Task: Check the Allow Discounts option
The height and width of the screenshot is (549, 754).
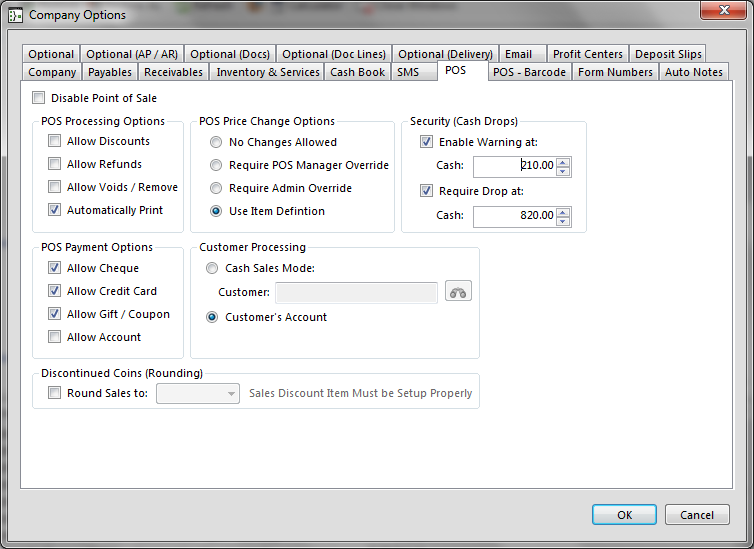Action: coord(54,142)
